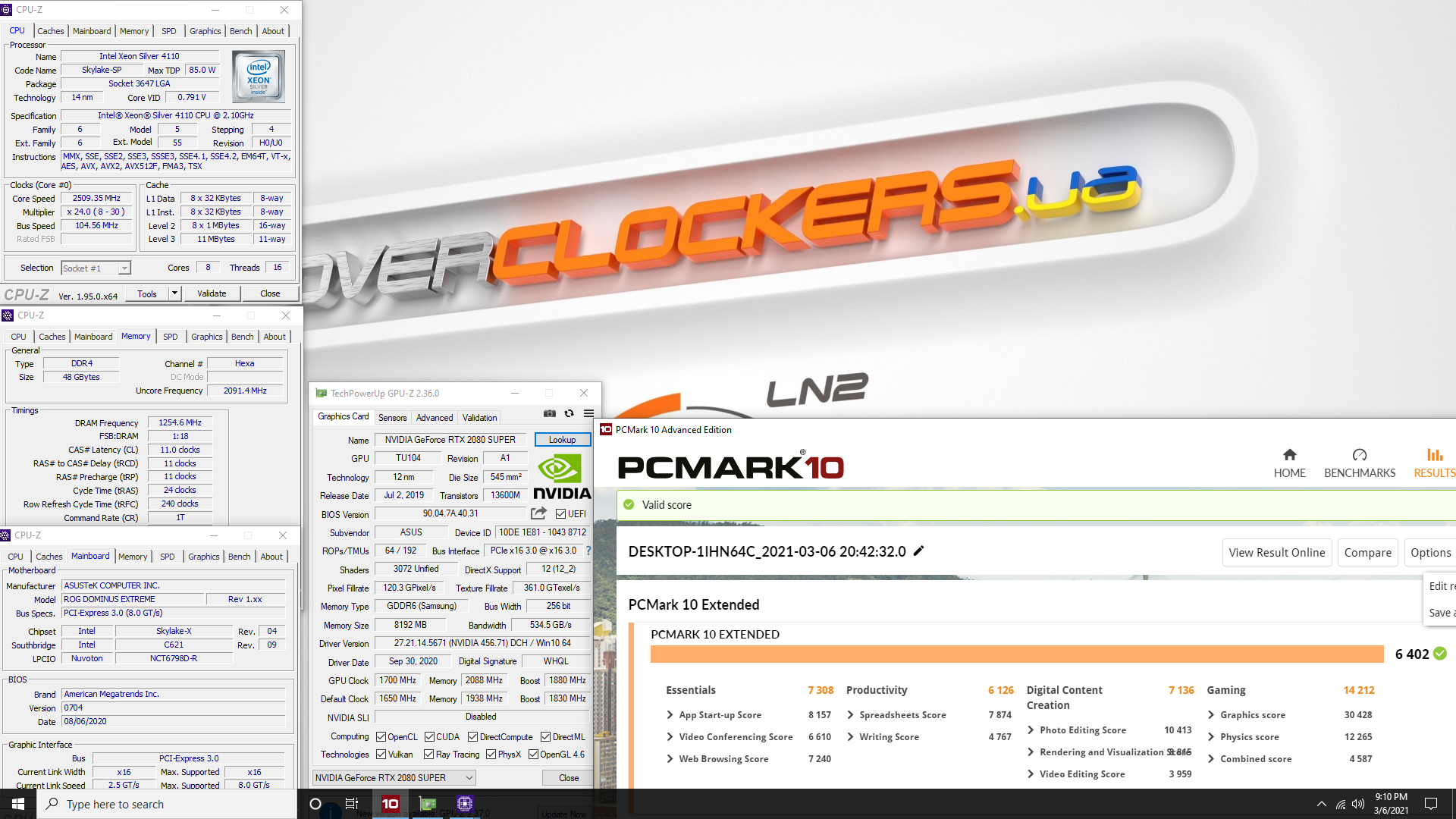Click the Cortana circle on the taskbar
Screen dimensions: 1456x819
315,804
